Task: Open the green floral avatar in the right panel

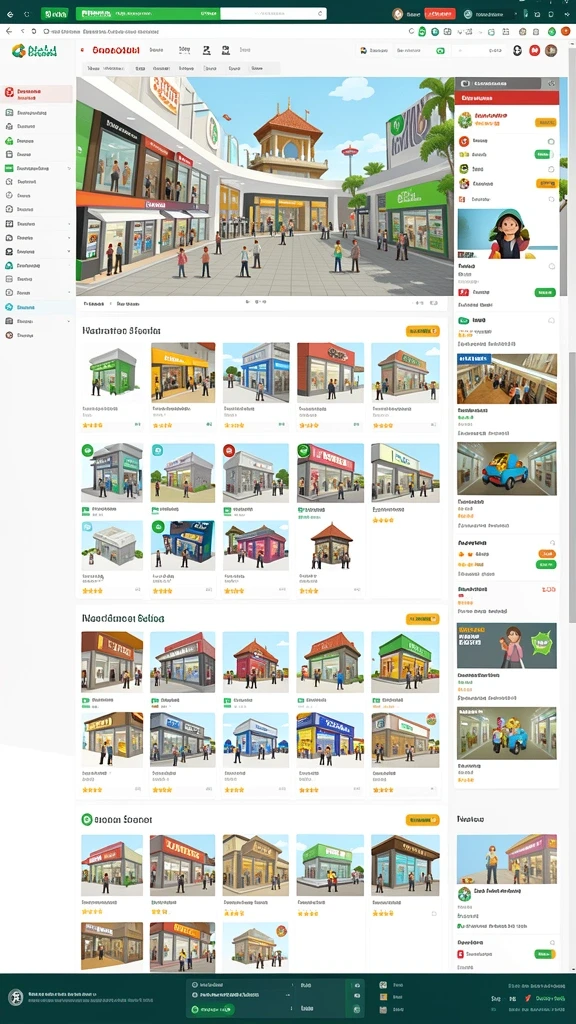Action: tap(465, 120)
